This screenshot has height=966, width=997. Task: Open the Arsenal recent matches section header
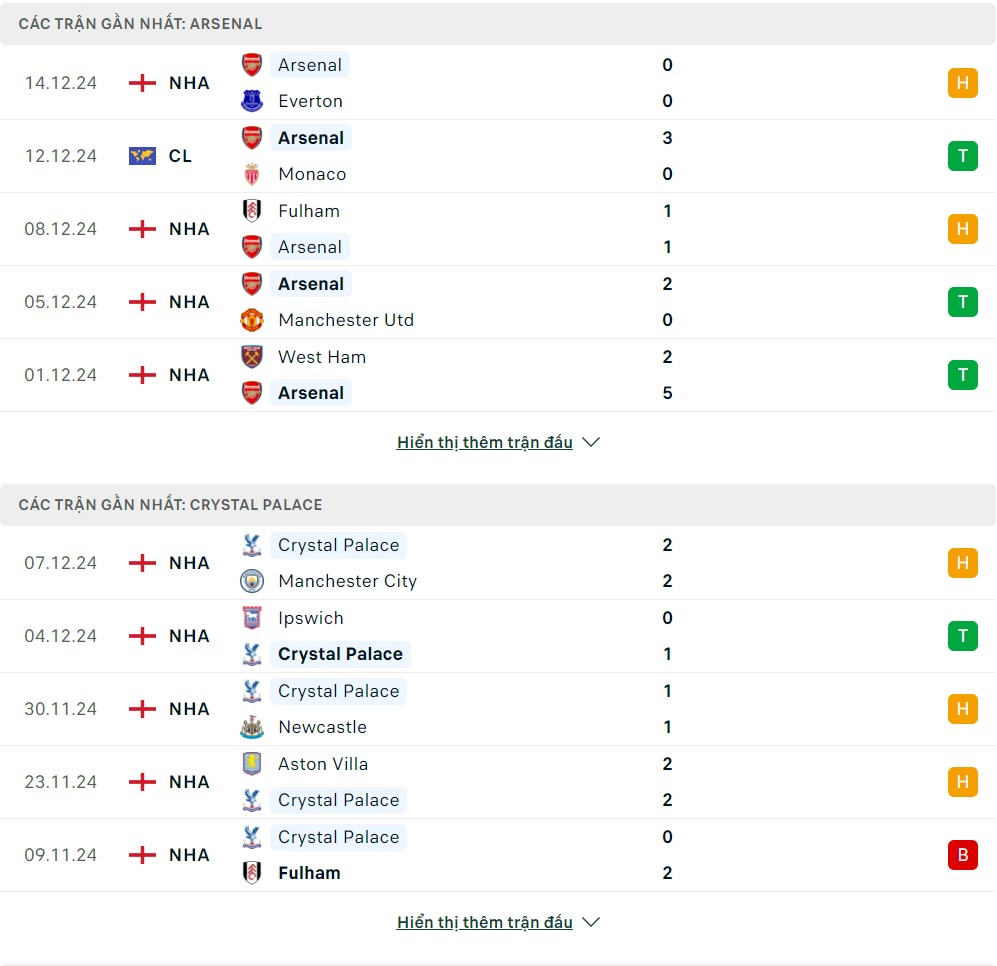point(141,23)
